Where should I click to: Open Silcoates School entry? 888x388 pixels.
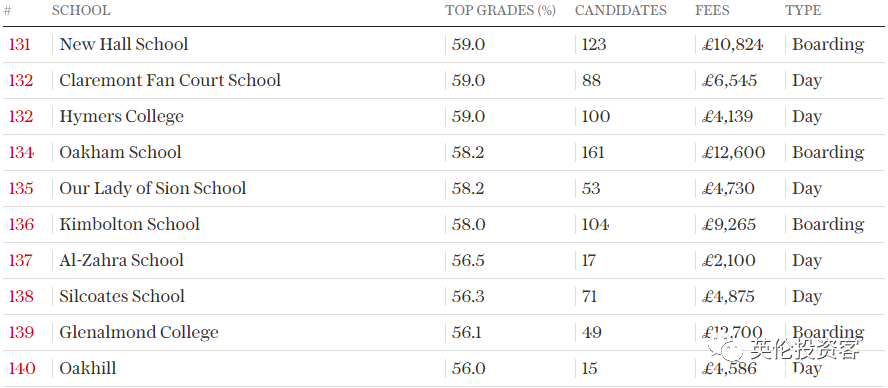point(122,296)
